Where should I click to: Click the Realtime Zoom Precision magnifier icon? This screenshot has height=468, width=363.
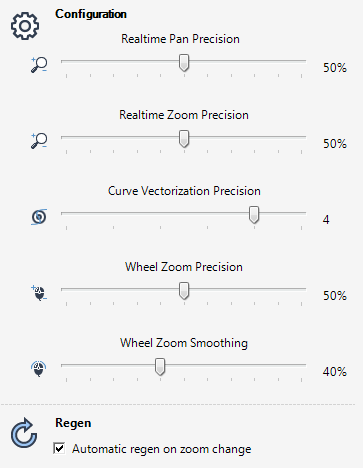[x=39, y=141]
